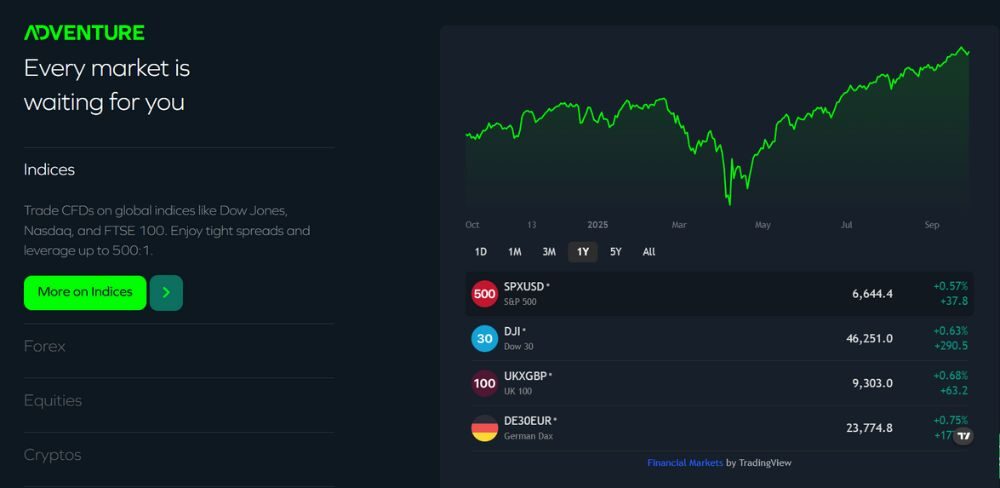
Task: Expand the Cryptos section
Action: [x=53, y=455]
